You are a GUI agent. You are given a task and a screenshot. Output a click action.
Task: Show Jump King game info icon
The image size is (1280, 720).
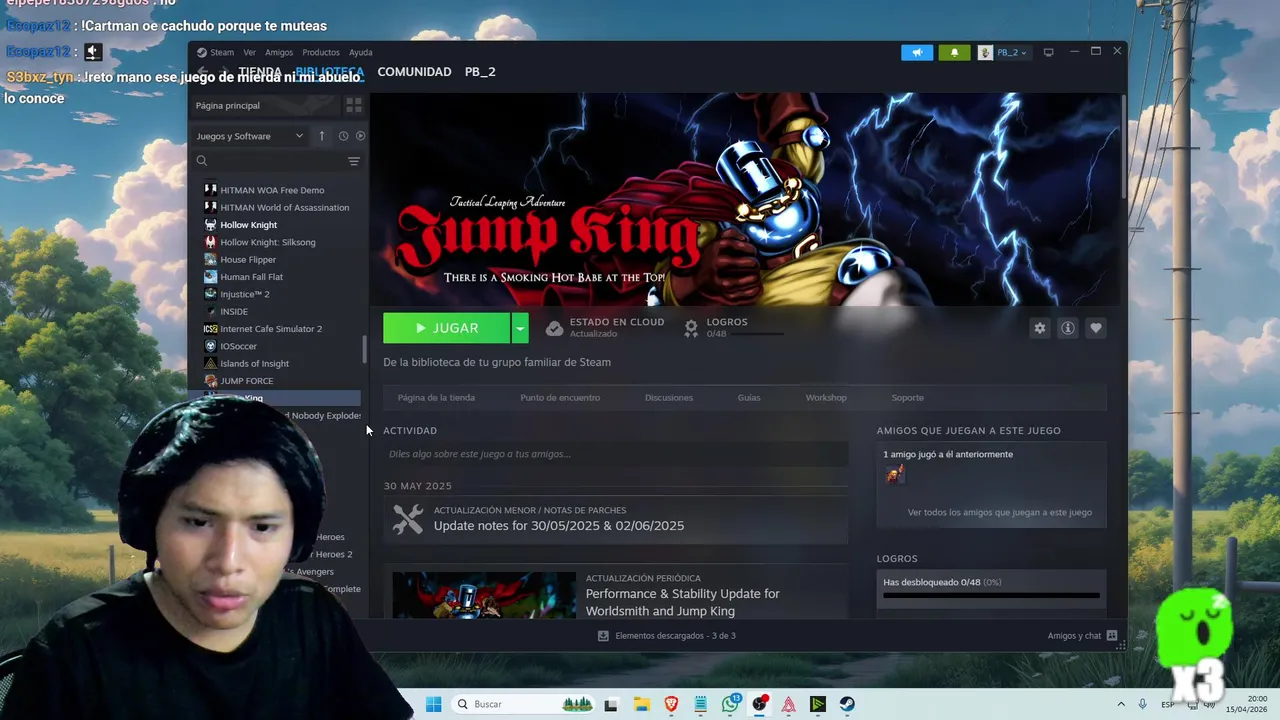point(1068,328)
